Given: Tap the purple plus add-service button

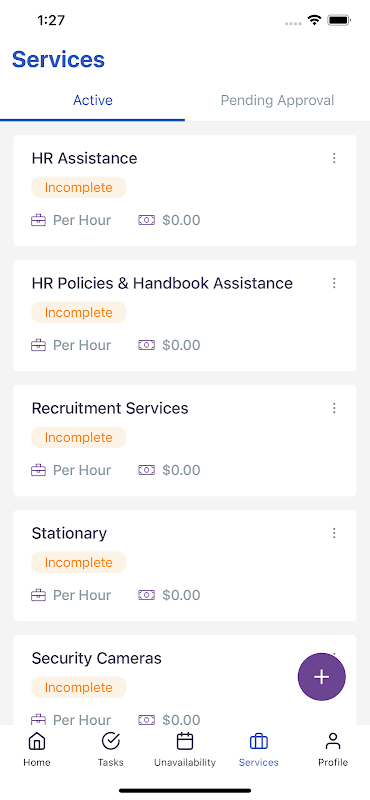Looking at the screenshot, I should tap(322, 677).
